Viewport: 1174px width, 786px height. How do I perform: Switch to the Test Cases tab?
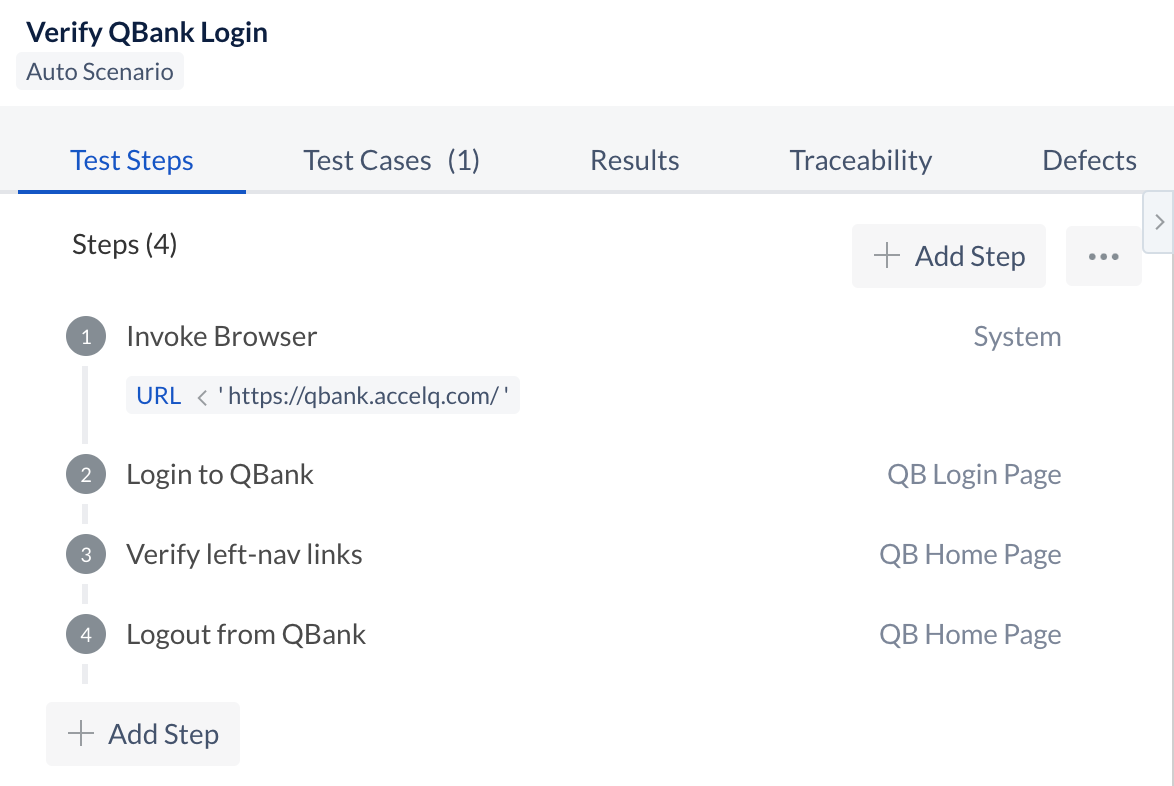[390, 160]
